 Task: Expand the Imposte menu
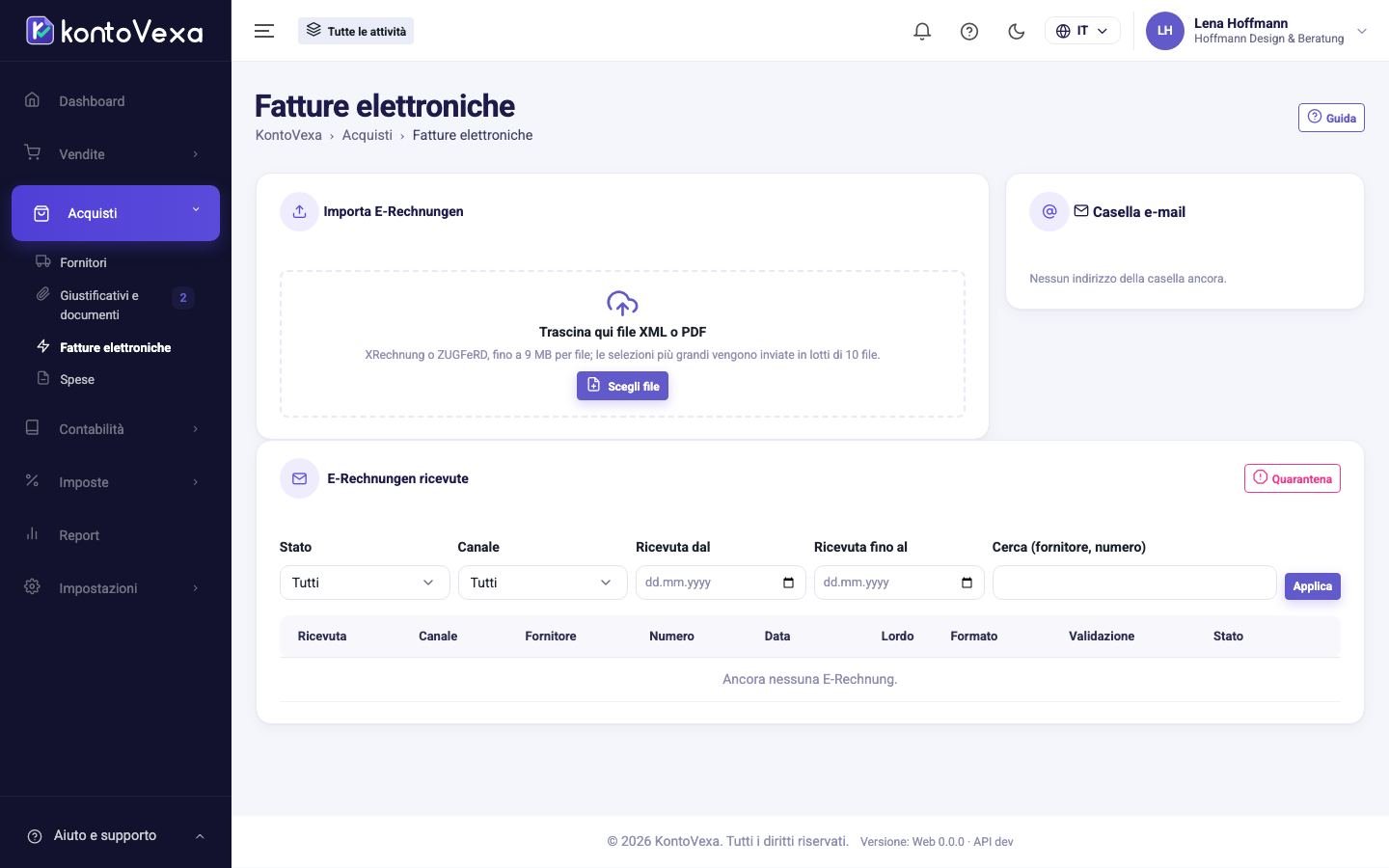tap(116, 482)
